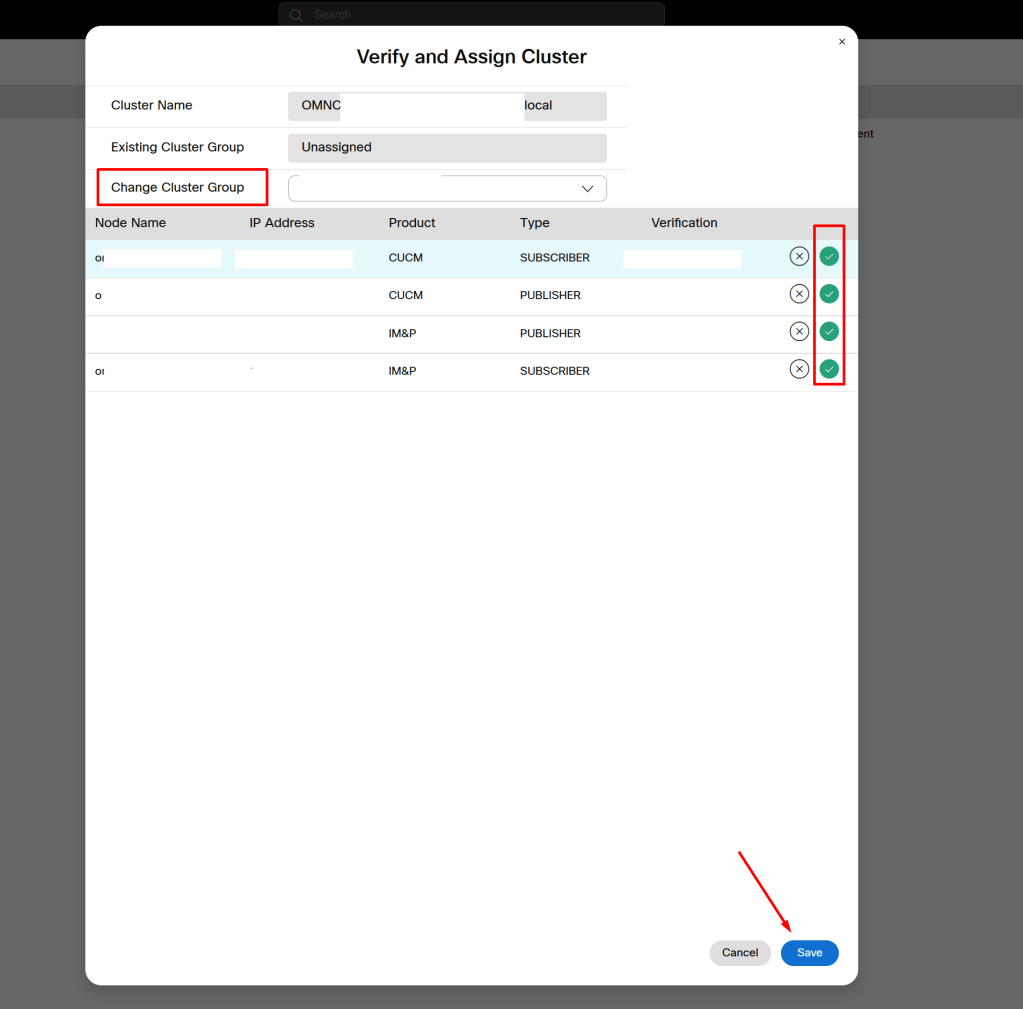The image size is (1023, 1009).
Task: Click the Node Name column header
Action: click(x=130, y=223)
